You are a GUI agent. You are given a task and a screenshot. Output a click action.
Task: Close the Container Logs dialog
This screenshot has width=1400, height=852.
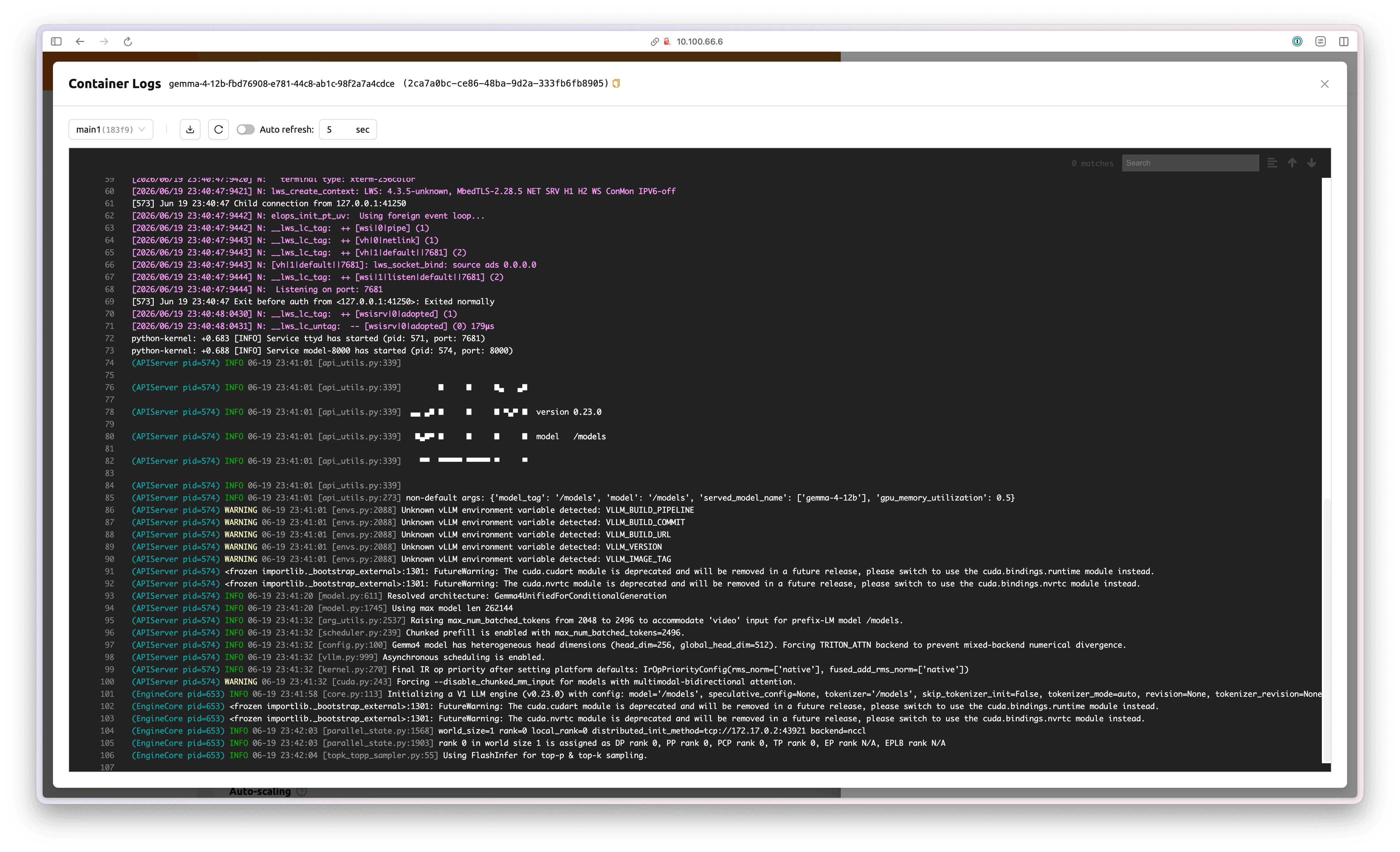1324,84
